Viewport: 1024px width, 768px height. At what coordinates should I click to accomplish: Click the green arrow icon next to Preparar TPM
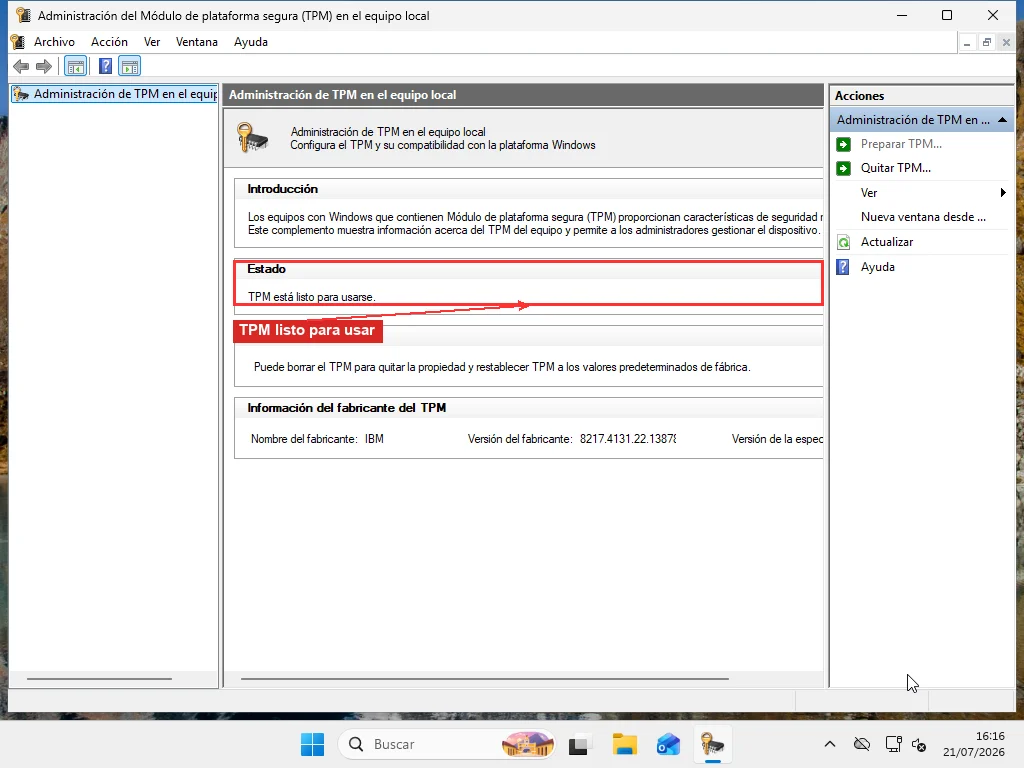coord(844,144)
